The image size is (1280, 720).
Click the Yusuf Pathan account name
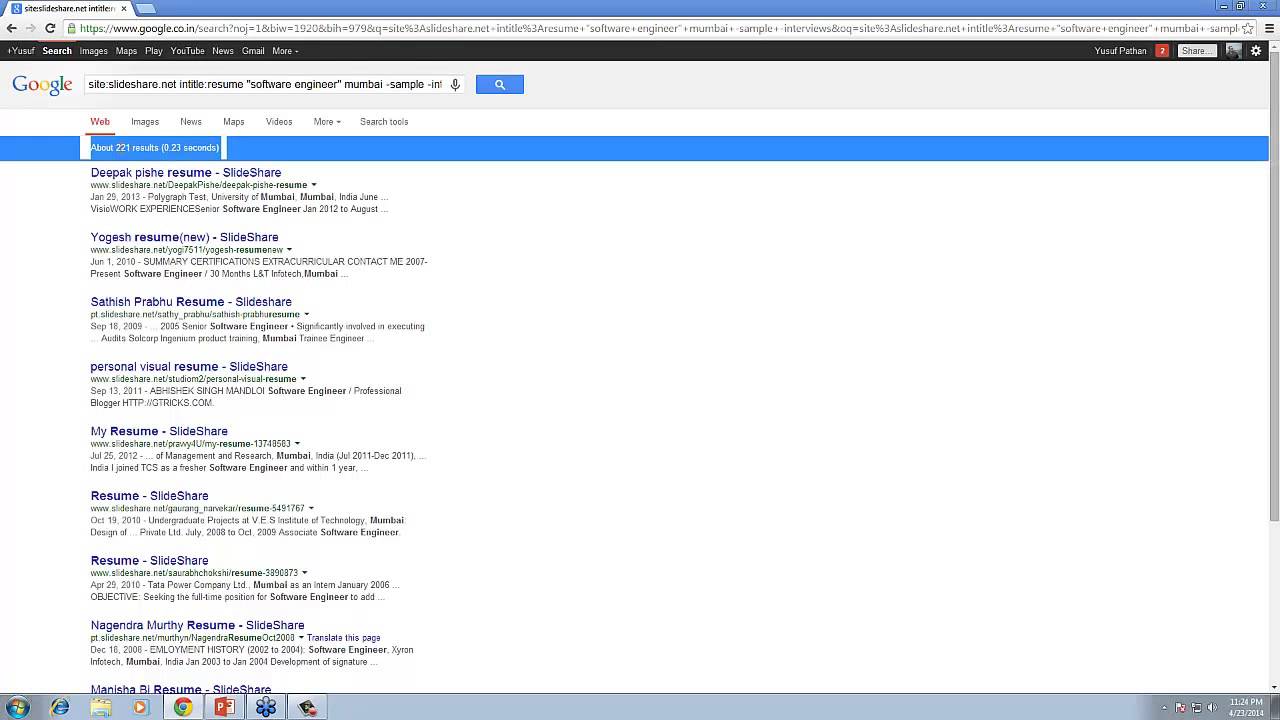pyautogui.click(x=1121, y=51)
